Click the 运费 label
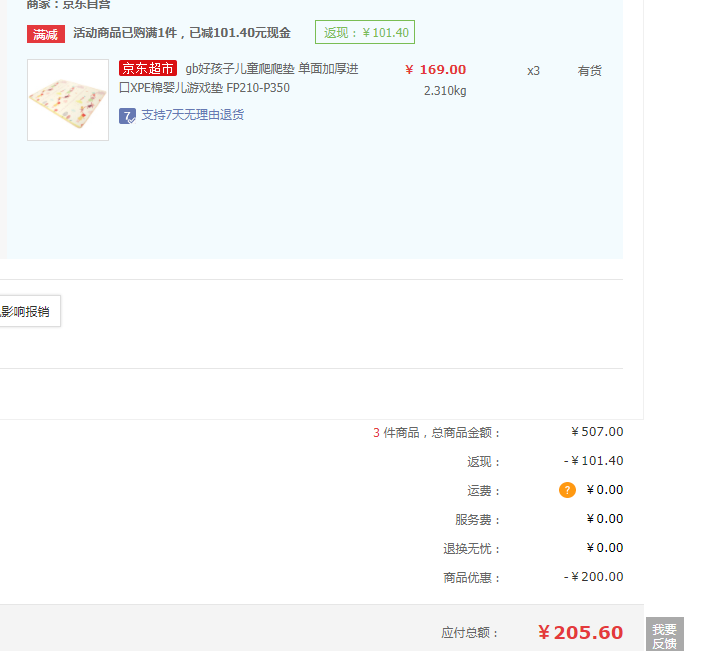The width and height of the screenshot is (704, 651). 484,491
